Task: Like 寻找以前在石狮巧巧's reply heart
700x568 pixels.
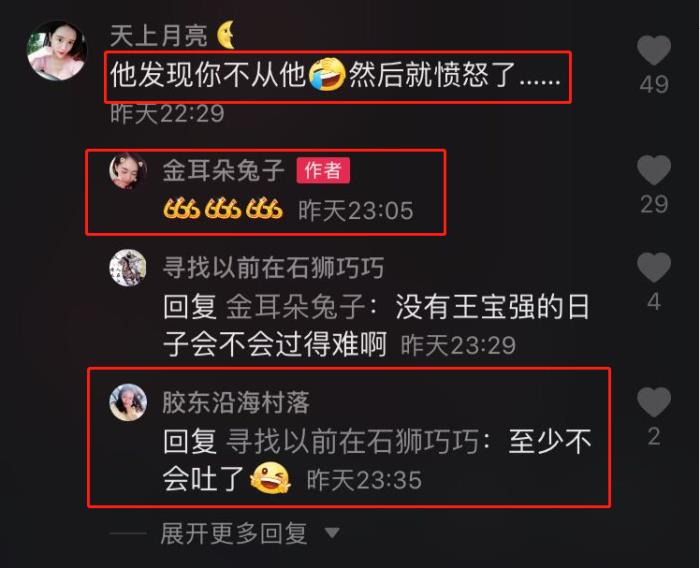Action: coord(654,267)
